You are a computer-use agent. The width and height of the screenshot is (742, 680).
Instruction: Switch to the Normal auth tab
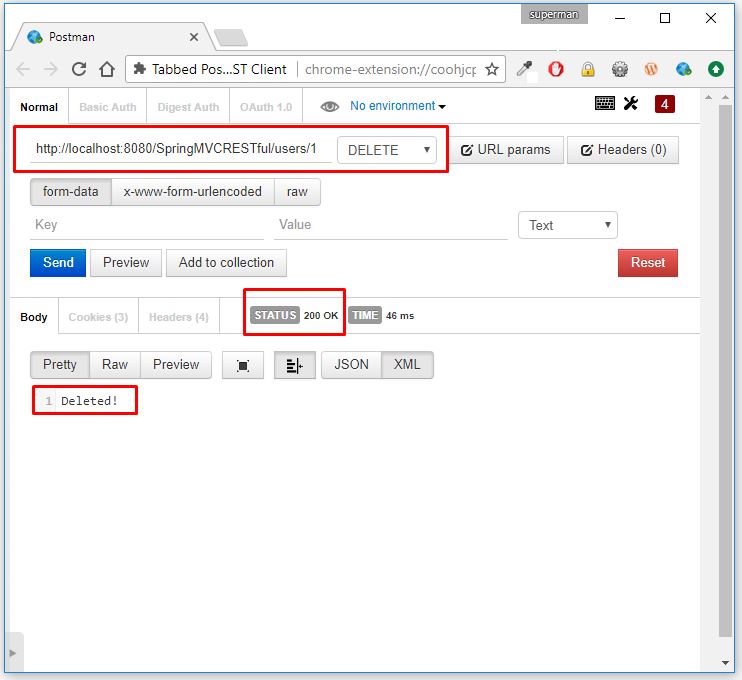tap(39, 107)
